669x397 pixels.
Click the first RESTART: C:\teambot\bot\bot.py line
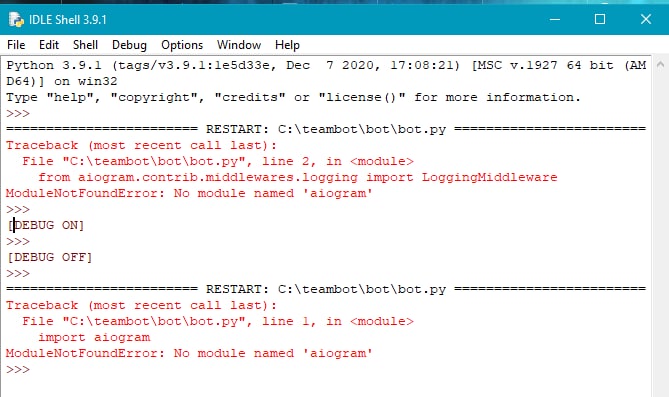point(326,129)
